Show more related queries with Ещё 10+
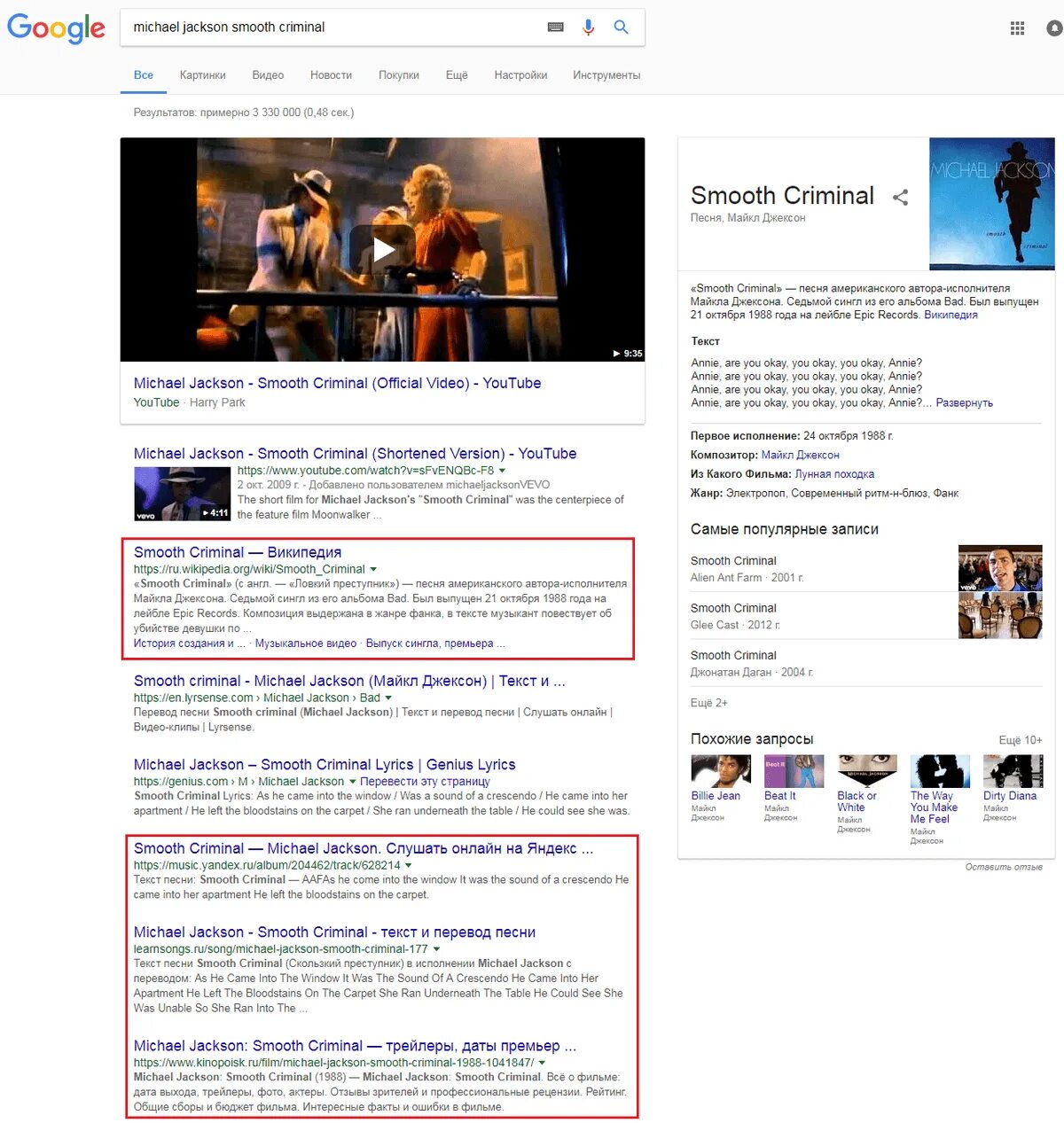Image resolution: width=1064 pixels, height=1123 pixels. click(x=1021, y=740)
